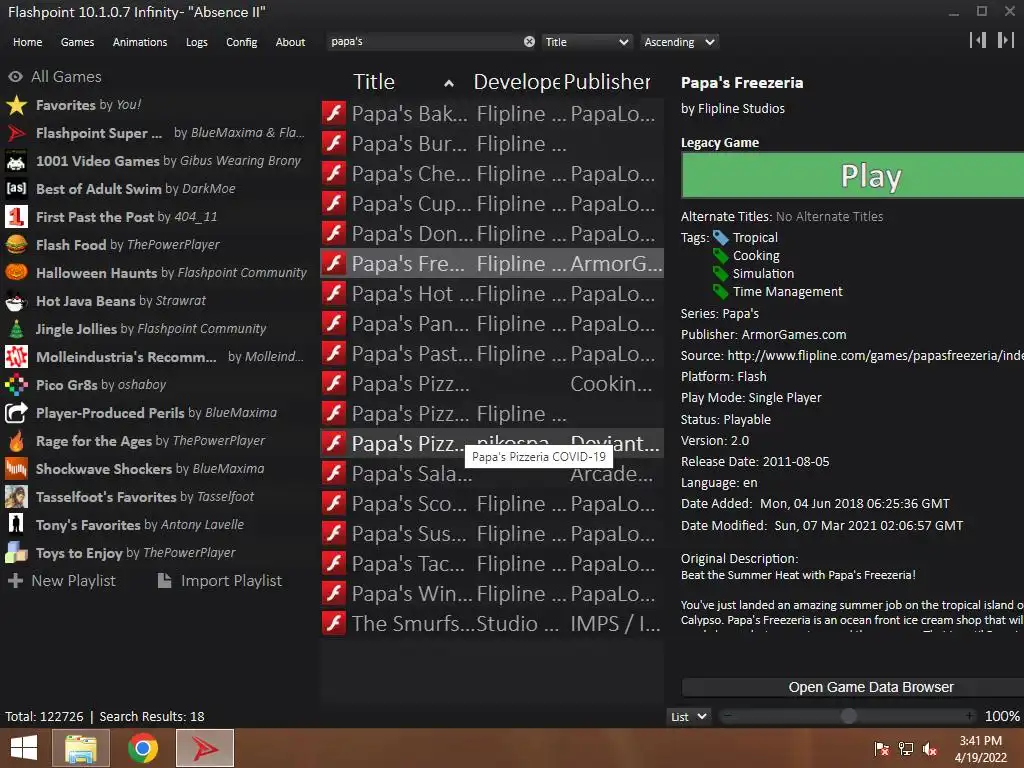The width and height of the screenshot is (1024, 768).
Task: Open the About tab
Action: 290,42
